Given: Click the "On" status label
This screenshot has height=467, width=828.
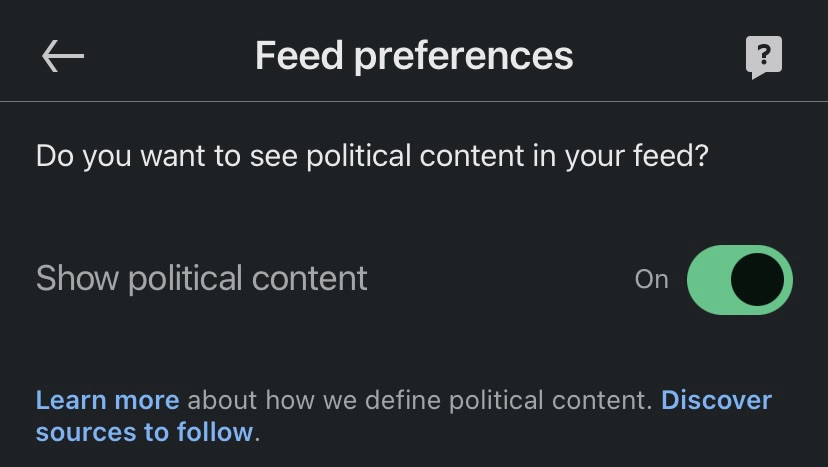Looking at the screenshot, I should click(651, 280).
